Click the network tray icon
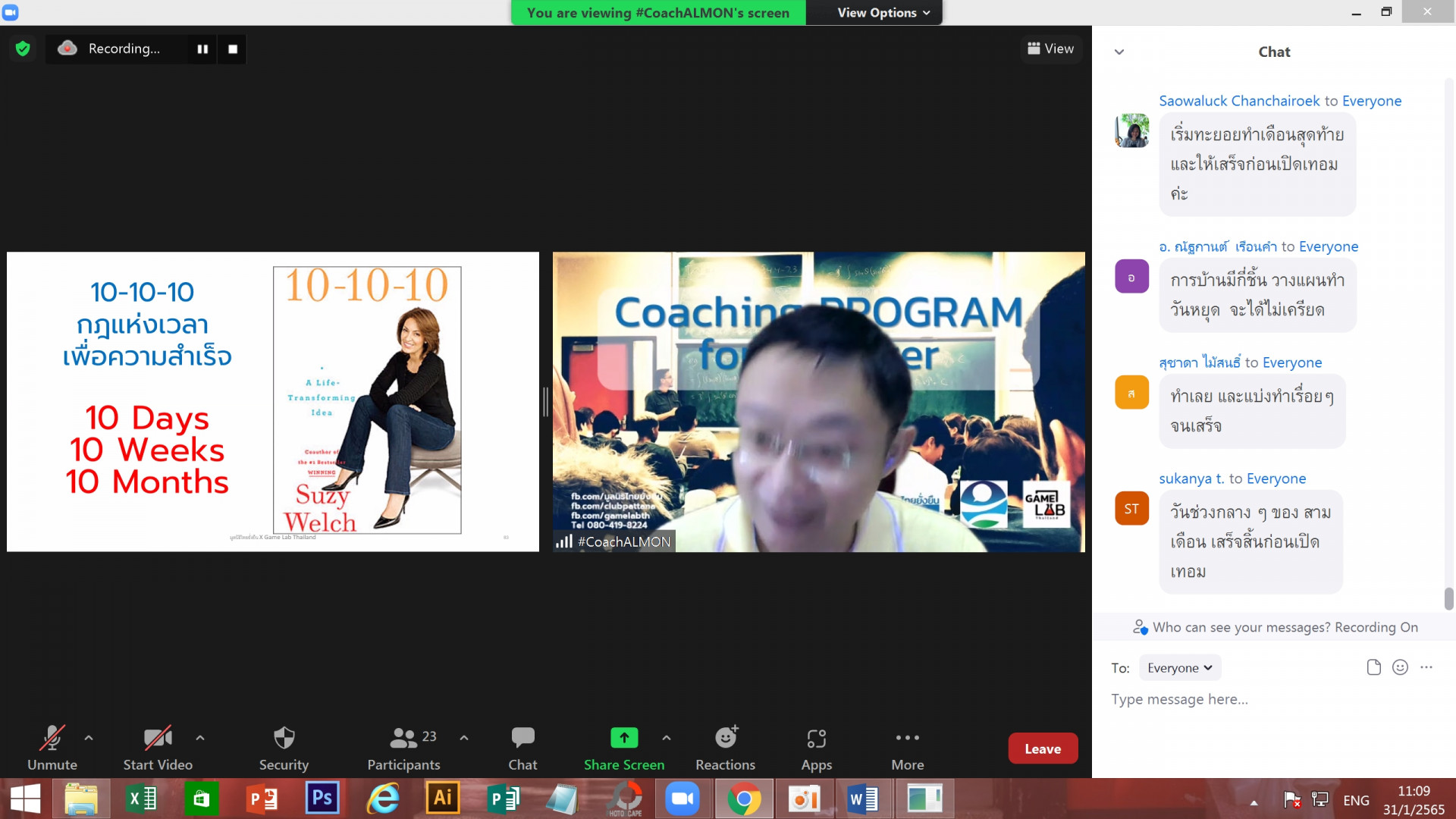The width and height of the screenshot is (1456, 819). [x=1320, y=799]
